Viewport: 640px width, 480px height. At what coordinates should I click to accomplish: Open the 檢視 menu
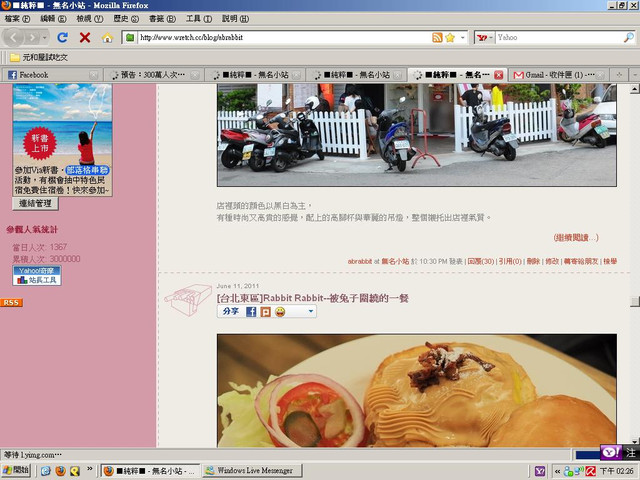(x=90, y=19)
